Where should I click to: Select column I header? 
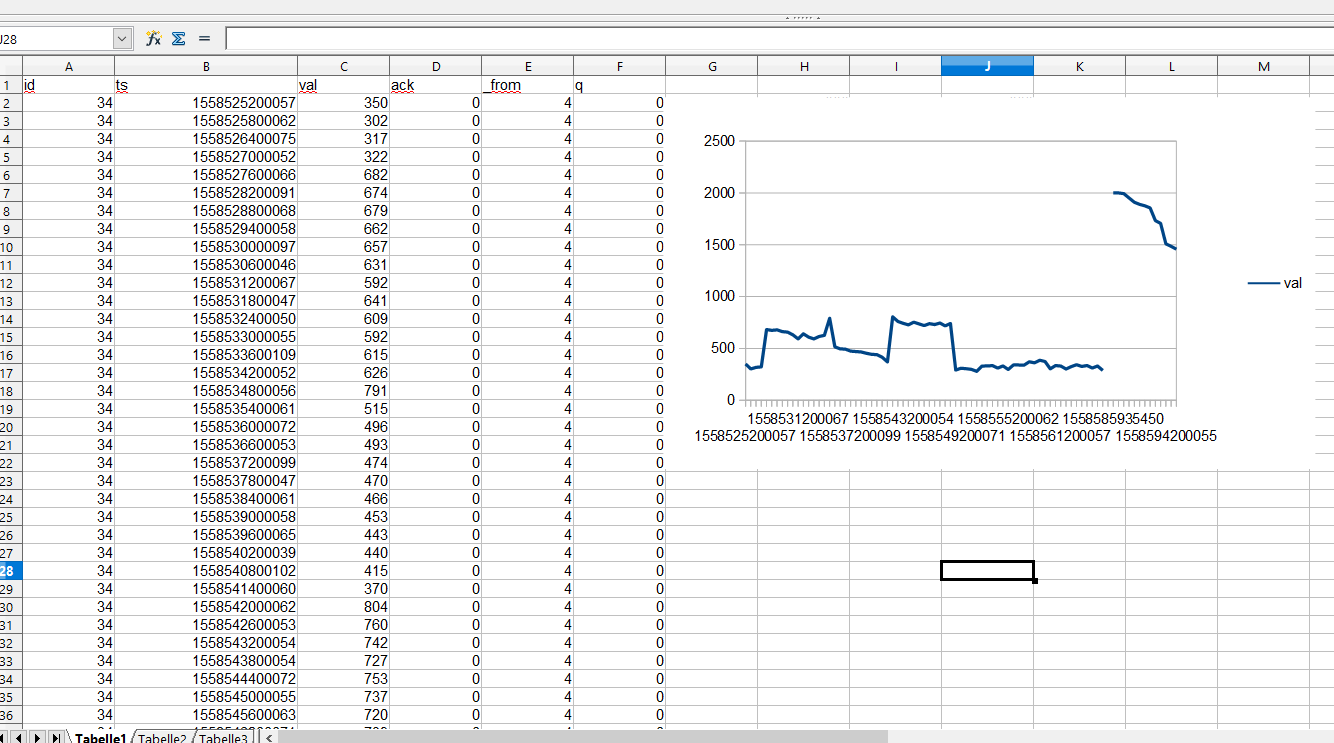(895, 66)
